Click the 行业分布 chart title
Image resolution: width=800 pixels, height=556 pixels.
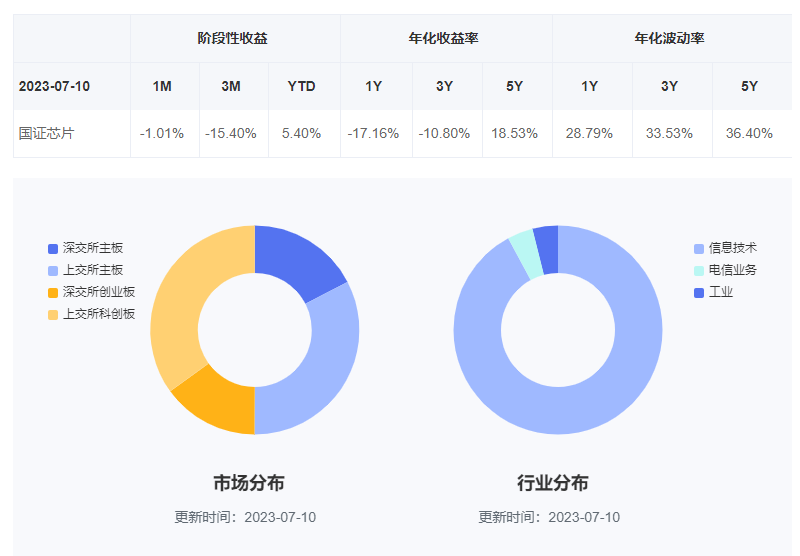click(x=553, y=483)
